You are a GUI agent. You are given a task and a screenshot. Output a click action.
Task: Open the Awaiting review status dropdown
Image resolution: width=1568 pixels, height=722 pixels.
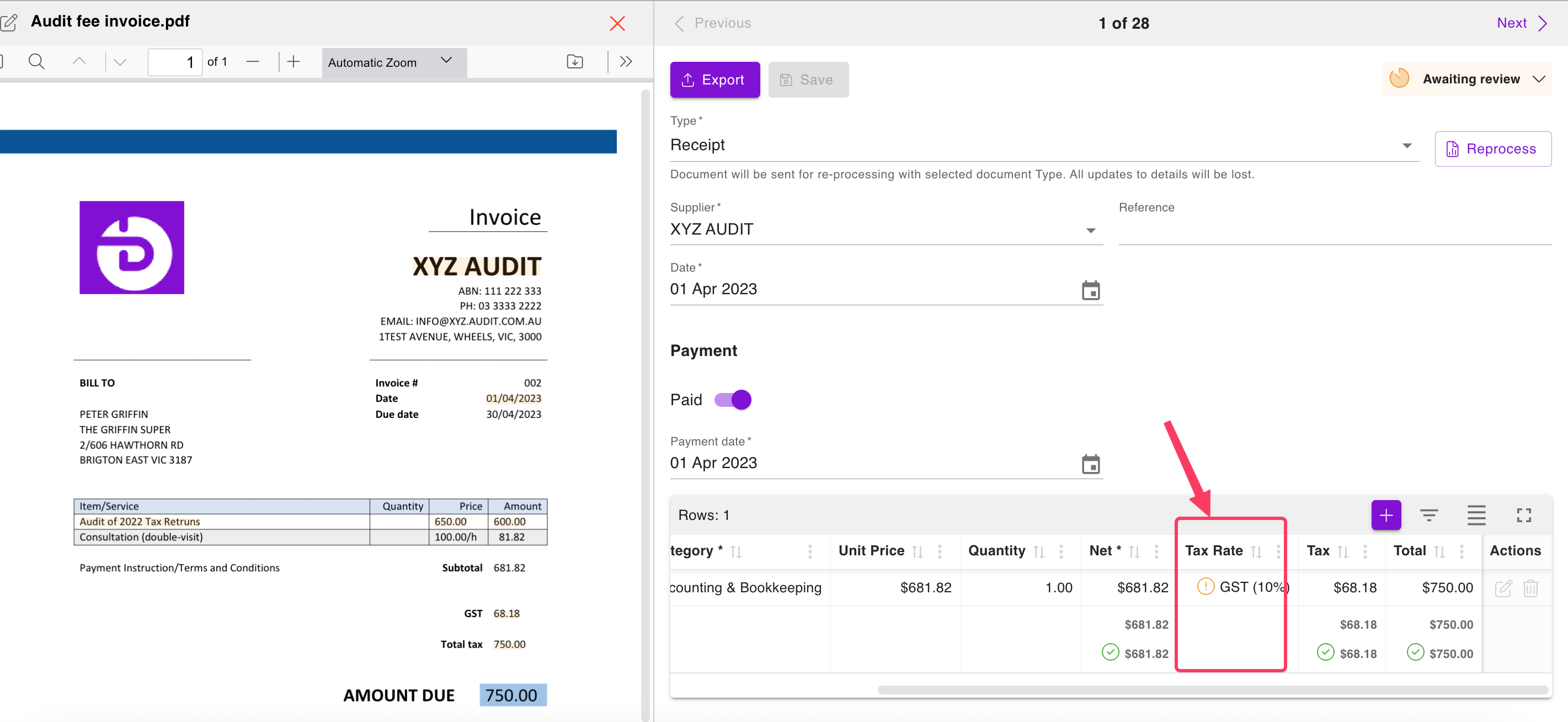1466,79
